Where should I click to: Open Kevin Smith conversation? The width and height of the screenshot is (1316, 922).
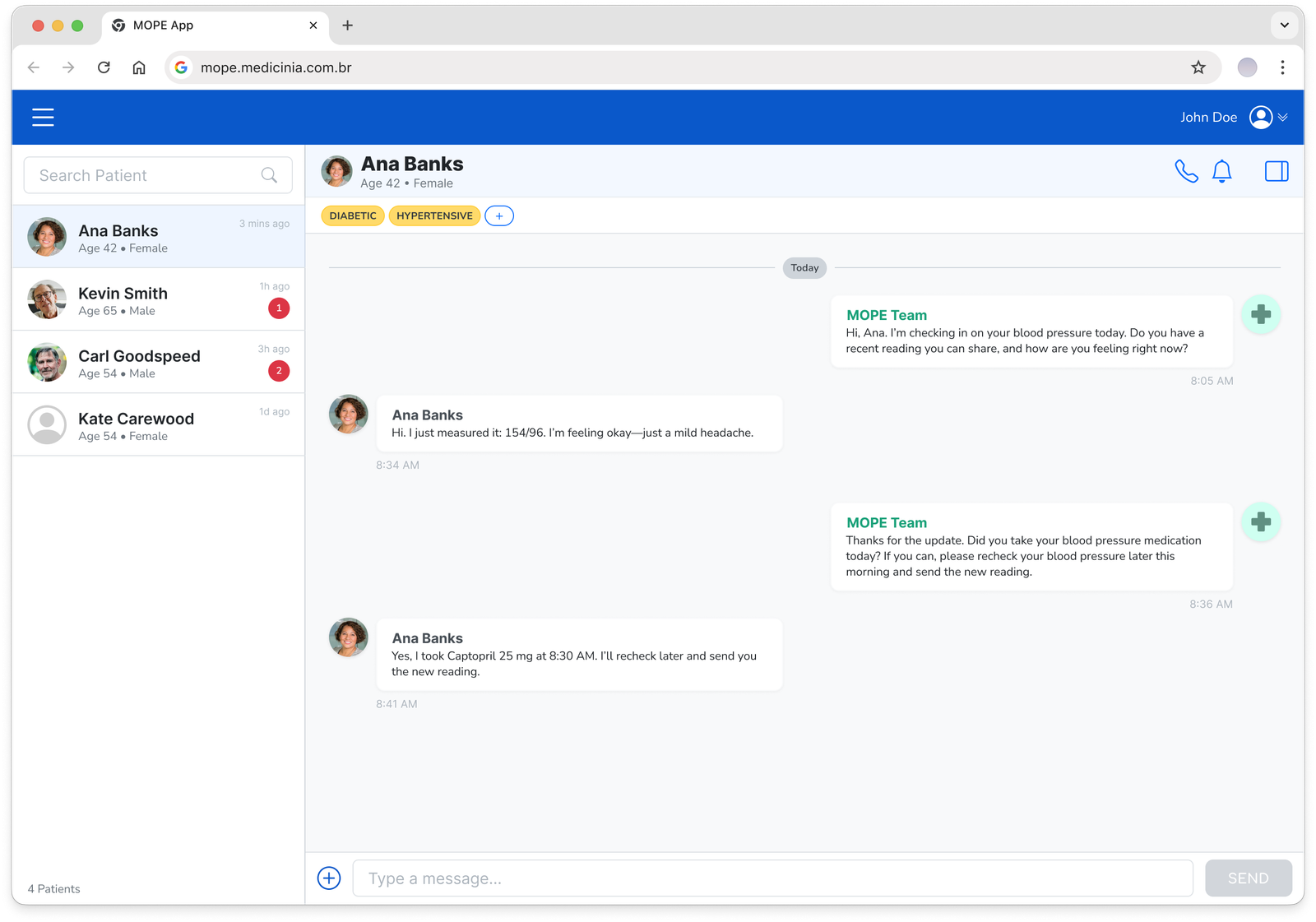click(158, 299)
